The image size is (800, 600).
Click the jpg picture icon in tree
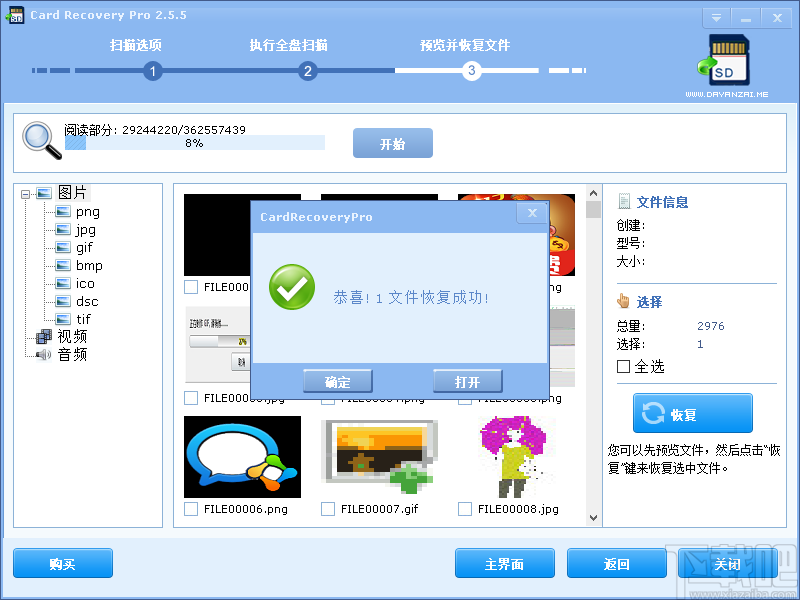pos(63,230)
